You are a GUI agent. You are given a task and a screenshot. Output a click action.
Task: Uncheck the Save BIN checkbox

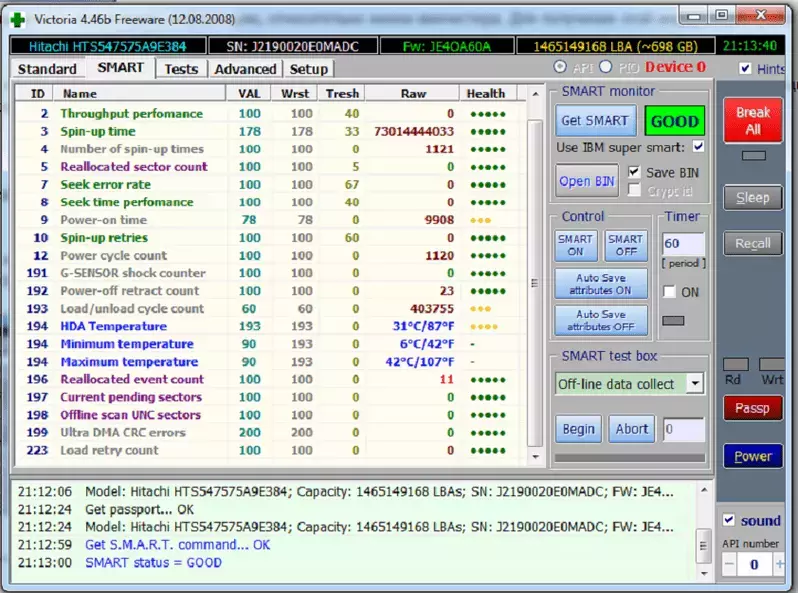(634, 172)
